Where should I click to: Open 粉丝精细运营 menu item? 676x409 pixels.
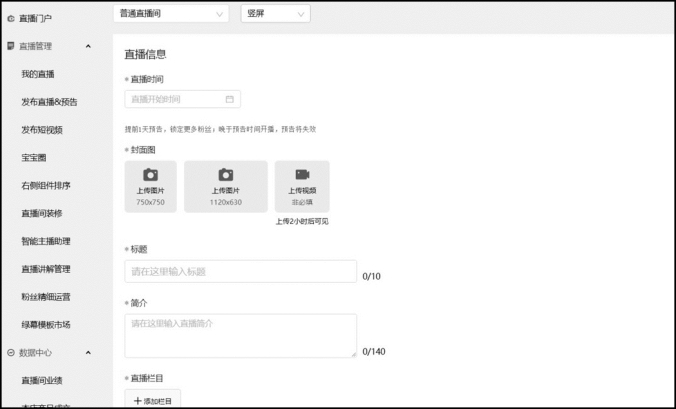46,297
